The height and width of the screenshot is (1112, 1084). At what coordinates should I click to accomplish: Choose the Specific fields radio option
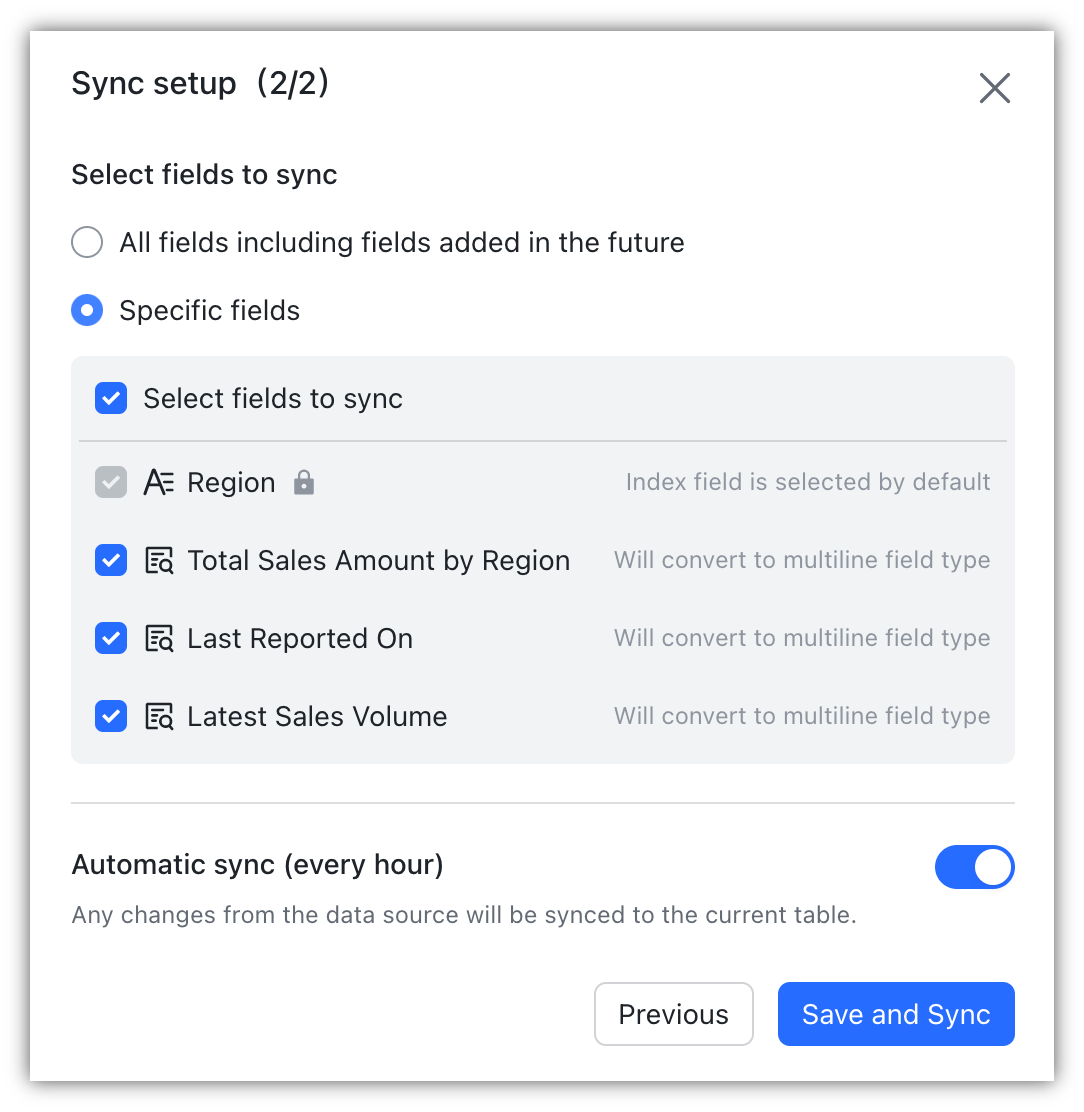tap(88, 311)
